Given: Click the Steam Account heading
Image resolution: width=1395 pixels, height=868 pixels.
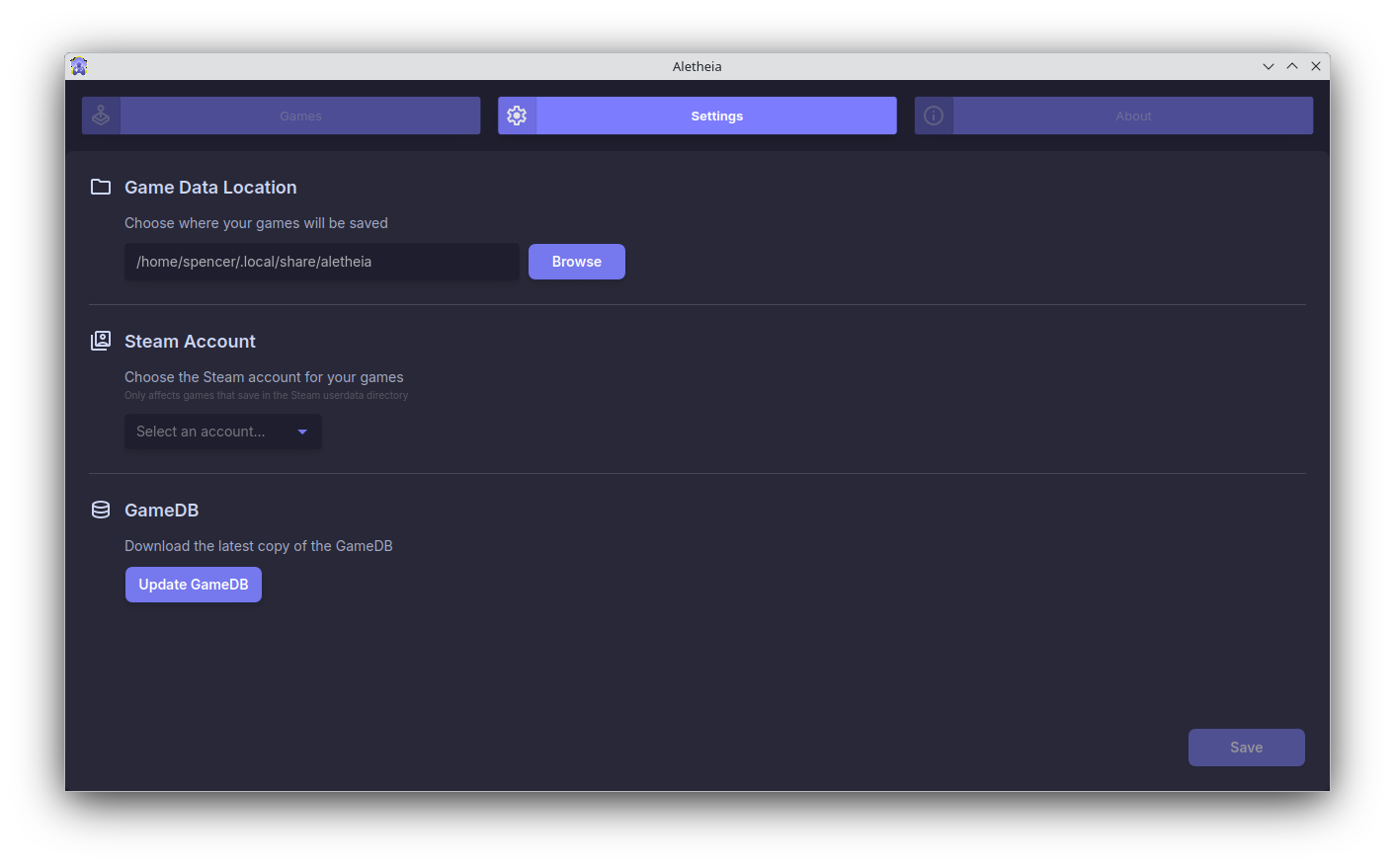Looking at the screenshot, I should pos(190,342).
